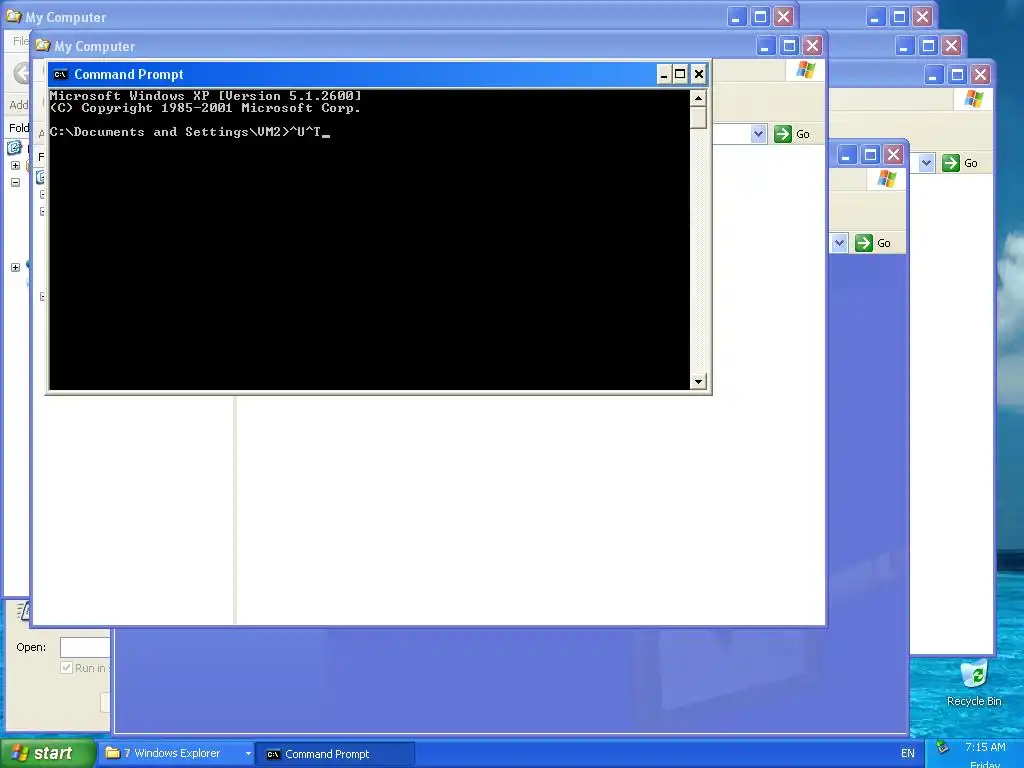Click the 7:15 AM taskbar clock
1024x768 pixels.
(985, 747)
